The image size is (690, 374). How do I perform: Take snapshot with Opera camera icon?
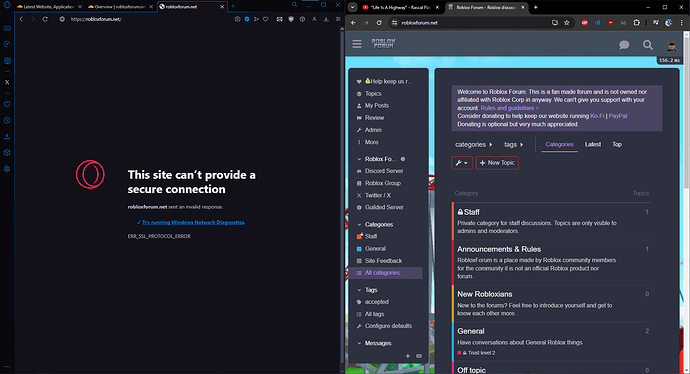pos(238,19)
